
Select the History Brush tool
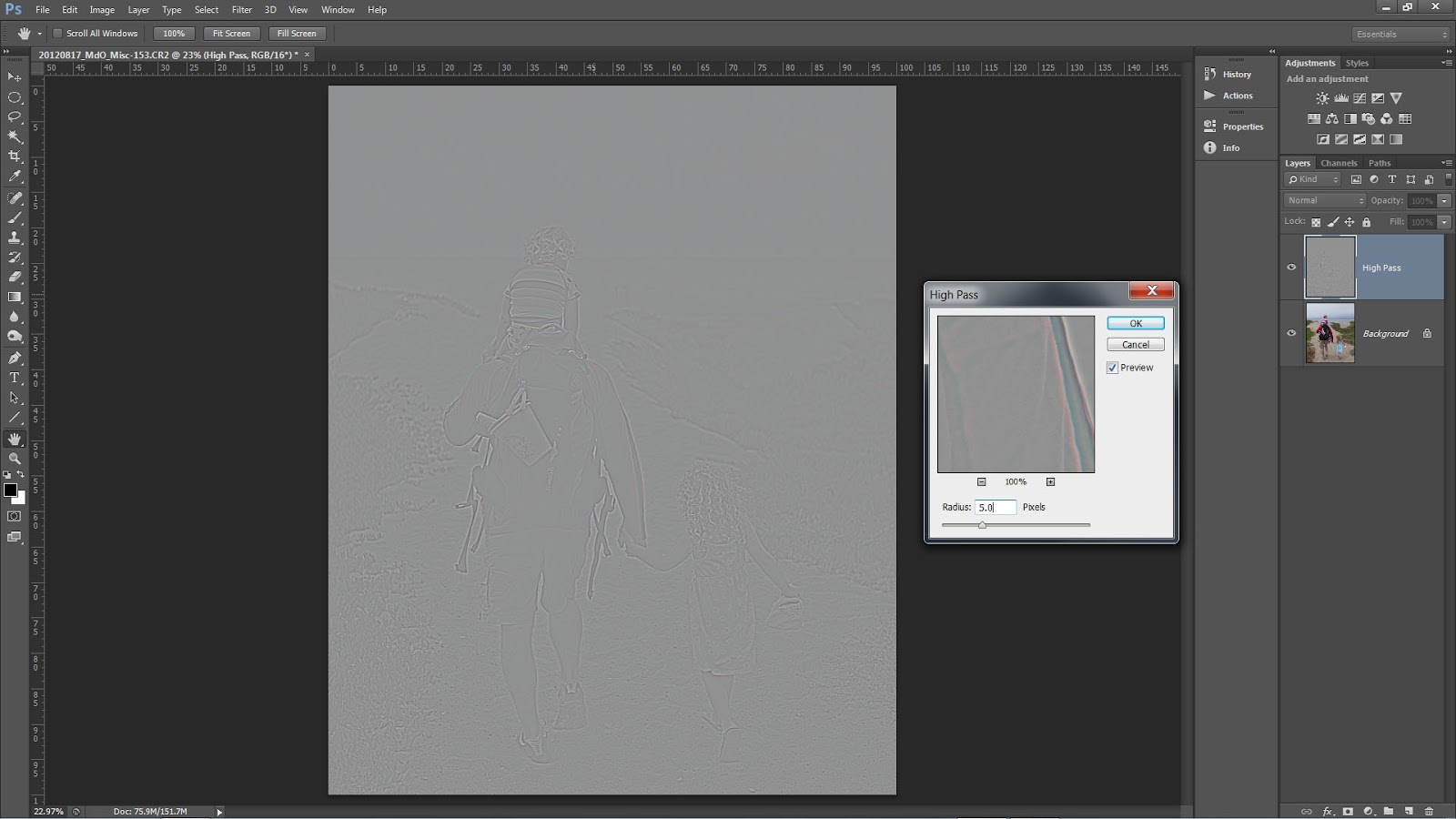(x=15, y=258)
